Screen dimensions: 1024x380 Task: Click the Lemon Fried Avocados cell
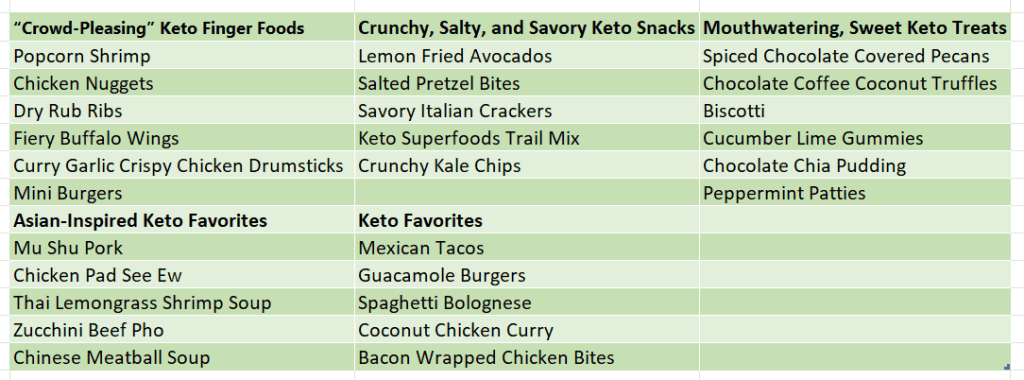coord(527,56)
